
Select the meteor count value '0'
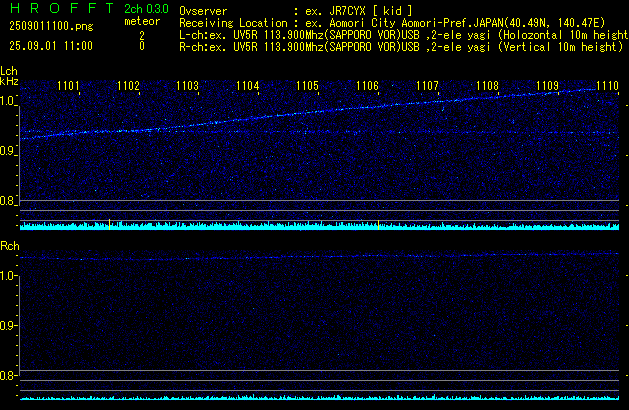click(142, 46)
